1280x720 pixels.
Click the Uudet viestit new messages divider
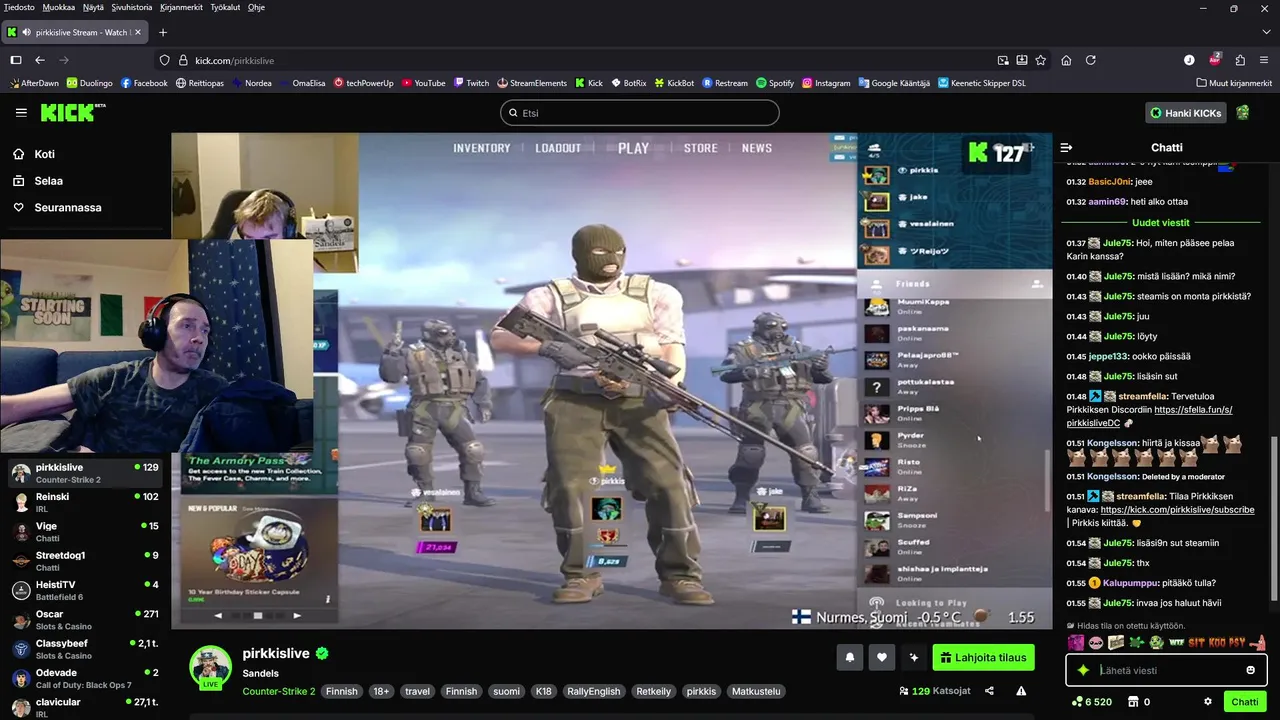(x=1160, y=222)
